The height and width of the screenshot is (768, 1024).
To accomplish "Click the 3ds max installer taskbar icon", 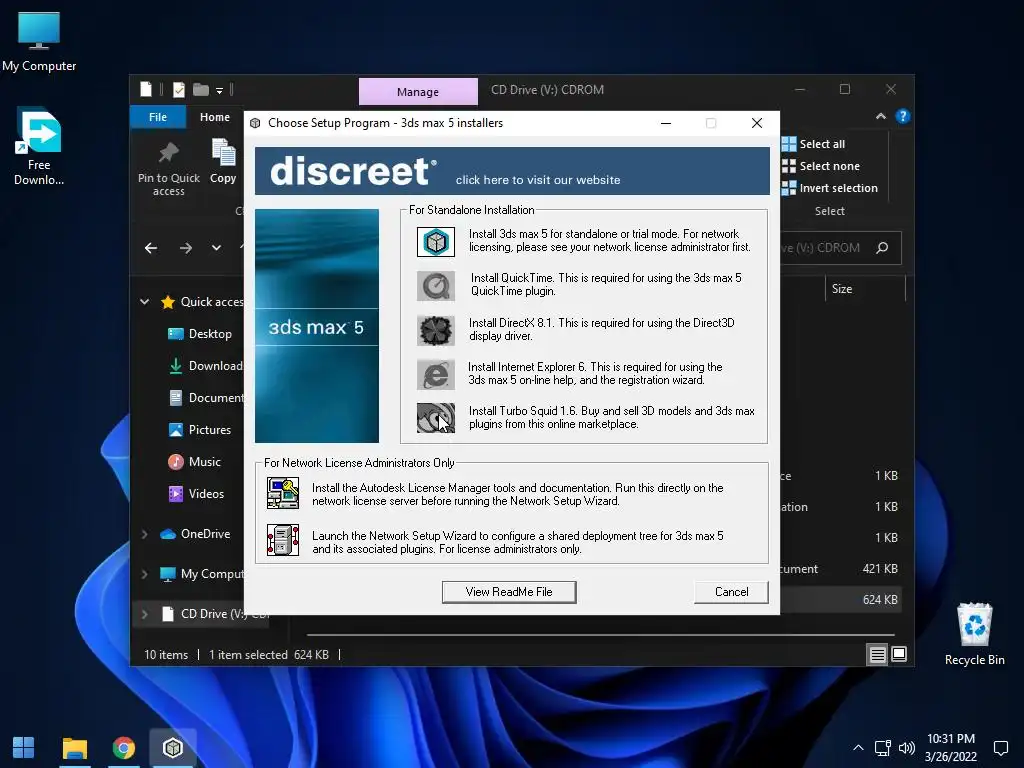I will (x=172, y=748).
